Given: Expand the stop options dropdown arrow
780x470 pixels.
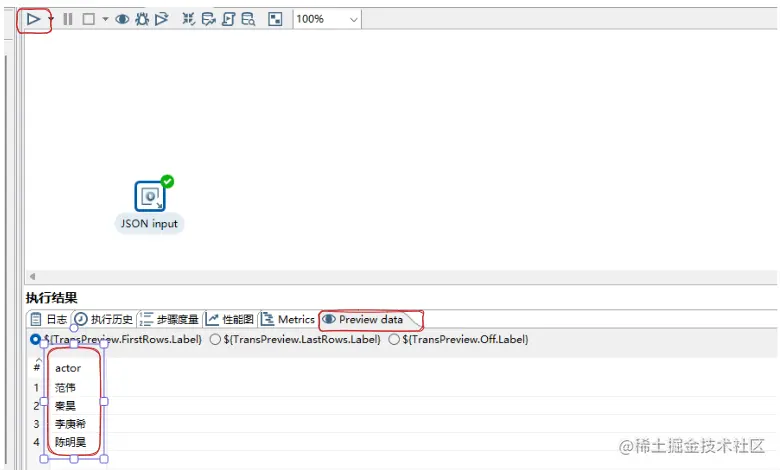Looking at the screenshot, I should (x=105, y=19).
